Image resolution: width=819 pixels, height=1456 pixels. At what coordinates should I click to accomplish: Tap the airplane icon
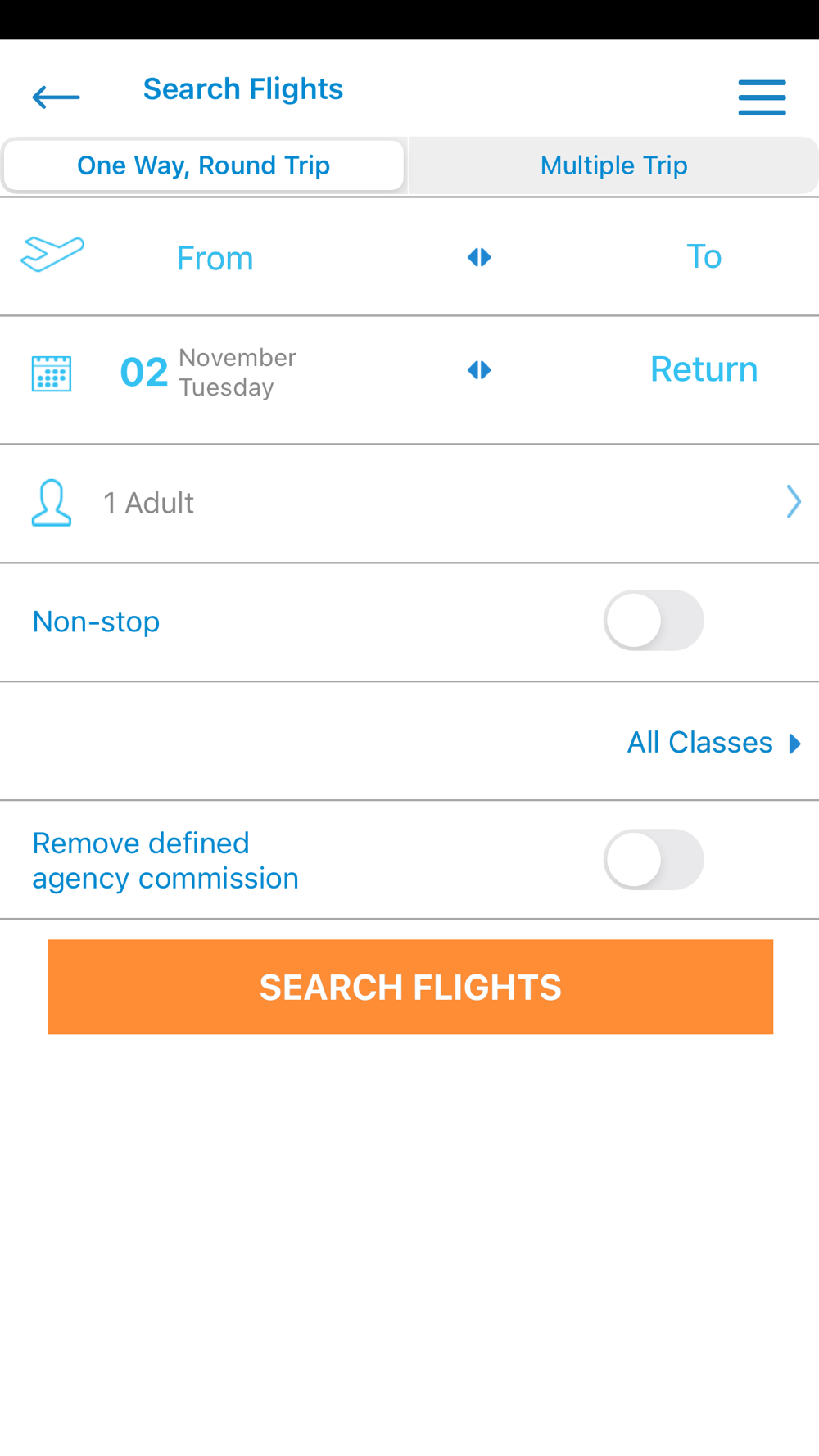click(52, 254)
